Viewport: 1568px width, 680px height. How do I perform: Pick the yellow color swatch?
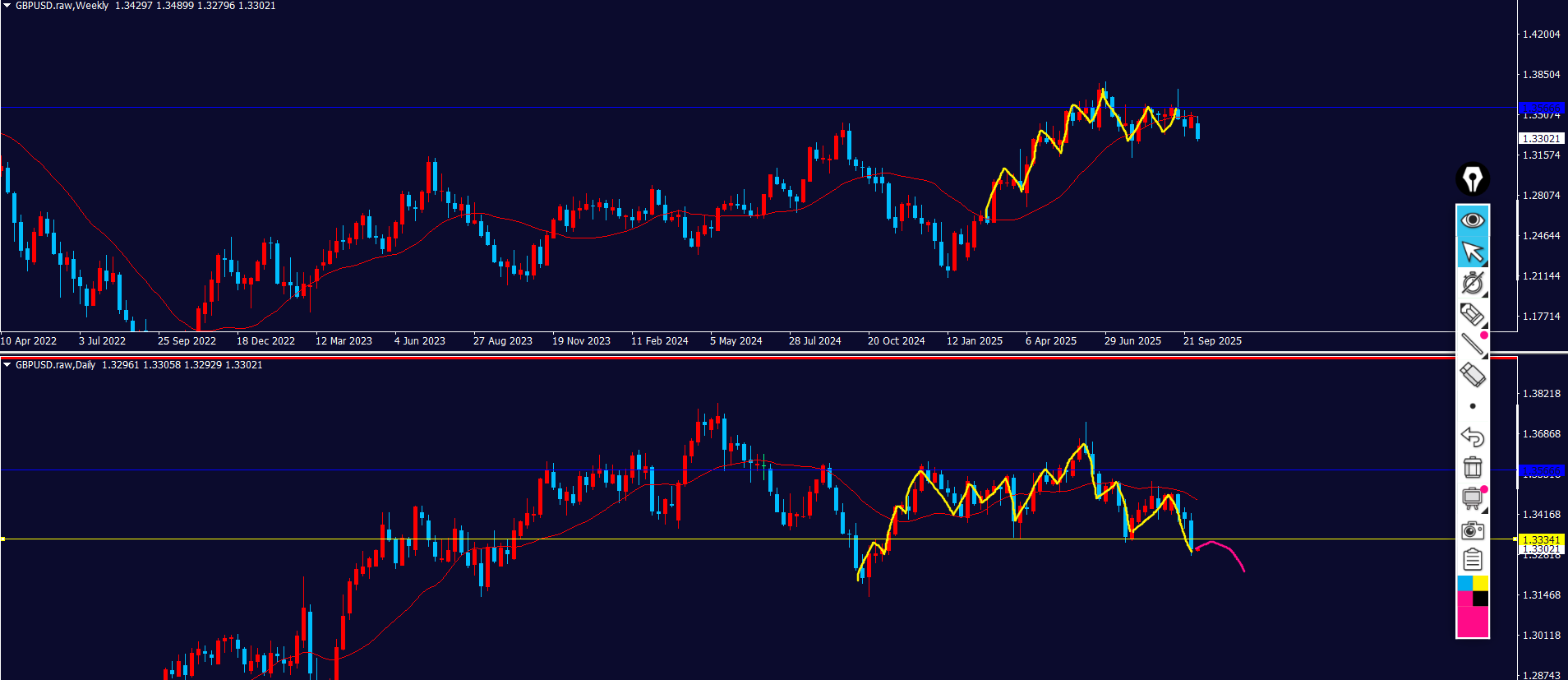coord(1480,583)
